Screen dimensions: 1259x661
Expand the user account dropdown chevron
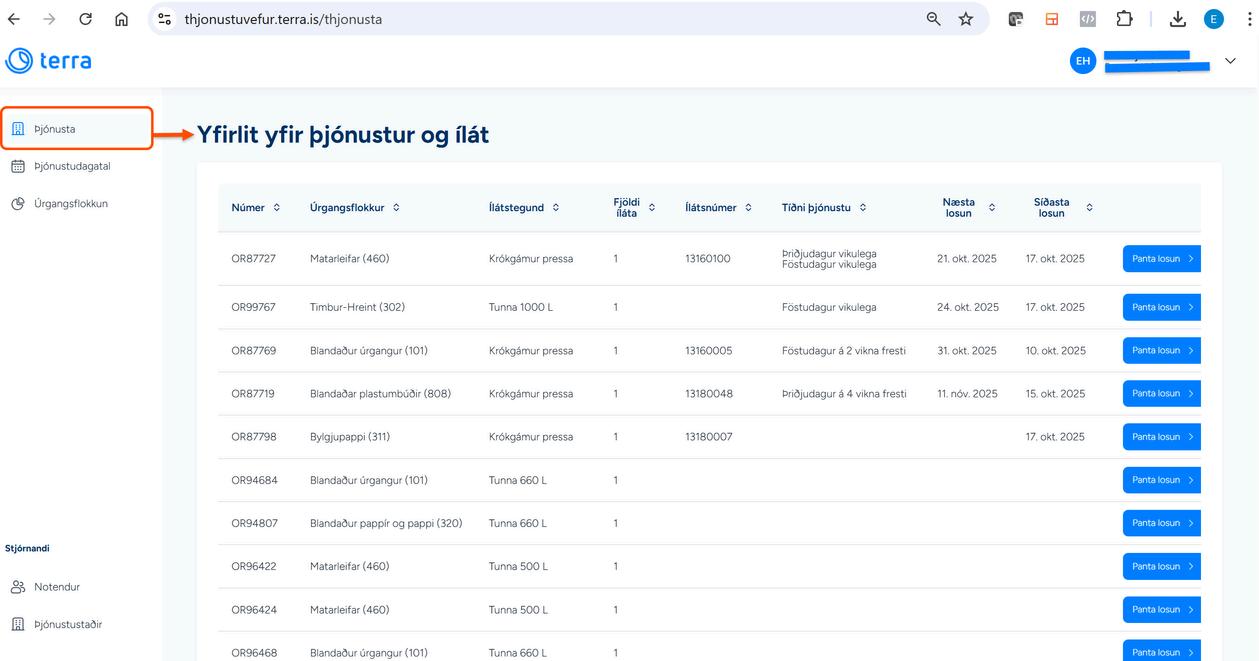pyautogui.click(x=1230, y=61)
